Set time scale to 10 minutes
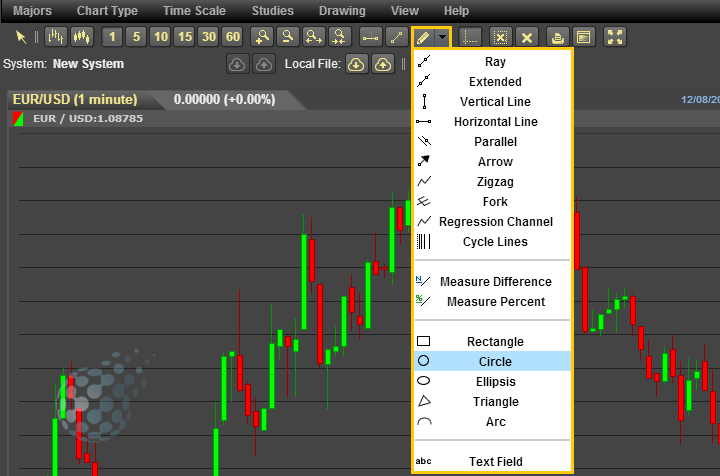The height and width of the screenshot is (476, 720). (161, 37)
